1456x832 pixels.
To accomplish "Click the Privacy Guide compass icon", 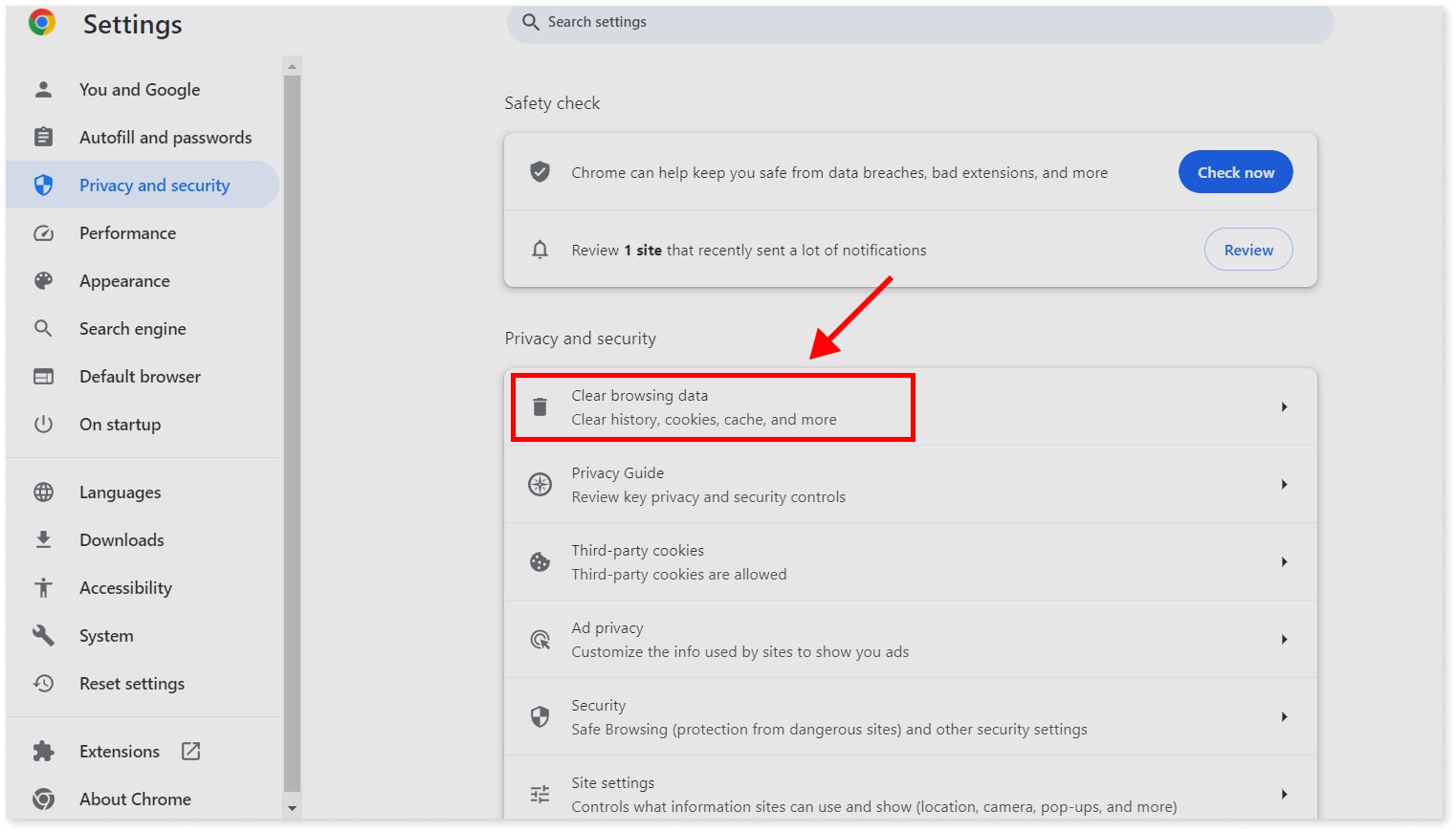I will point(540,484).
